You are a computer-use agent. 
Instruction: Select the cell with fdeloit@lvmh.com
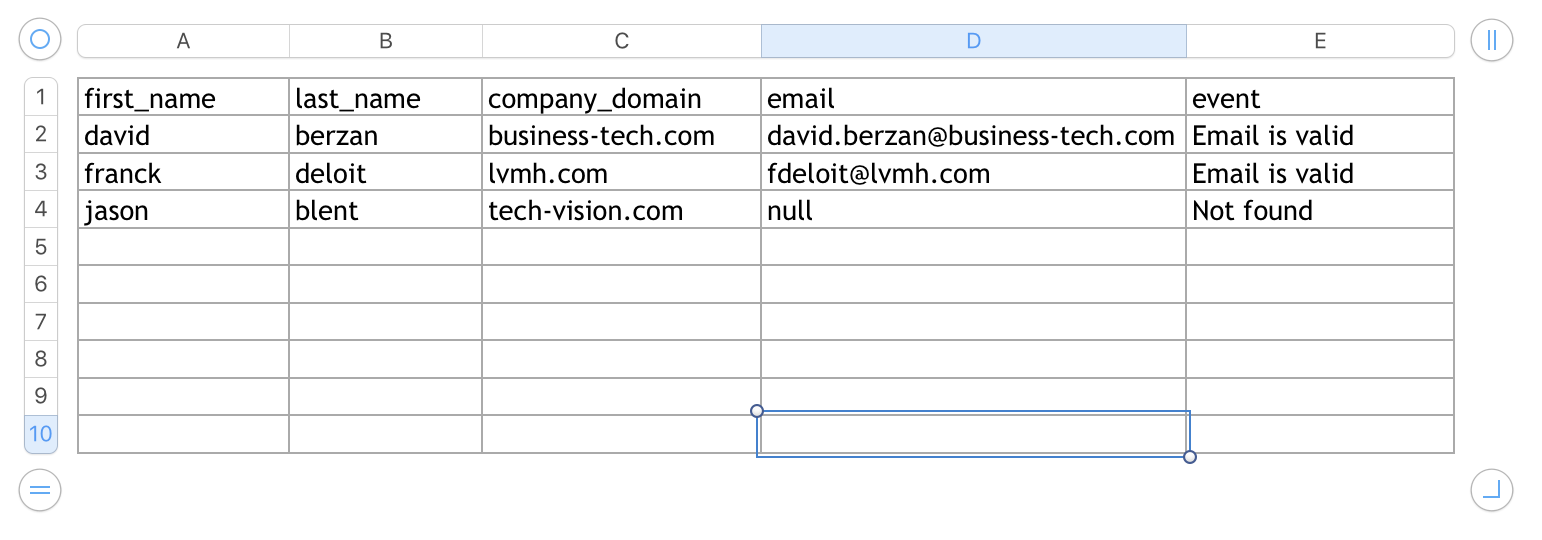point(974,173)
